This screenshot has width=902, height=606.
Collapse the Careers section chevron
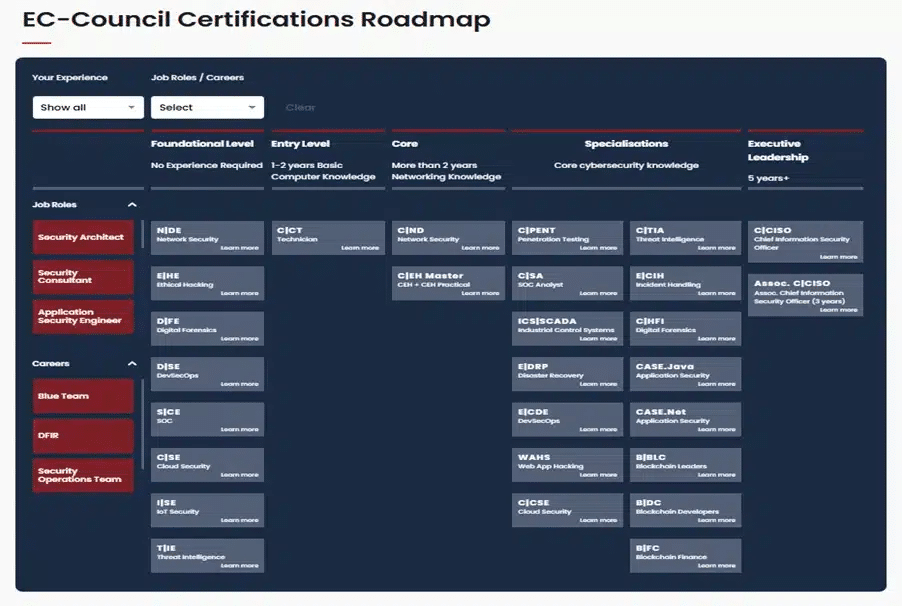[x=132, y=364]
